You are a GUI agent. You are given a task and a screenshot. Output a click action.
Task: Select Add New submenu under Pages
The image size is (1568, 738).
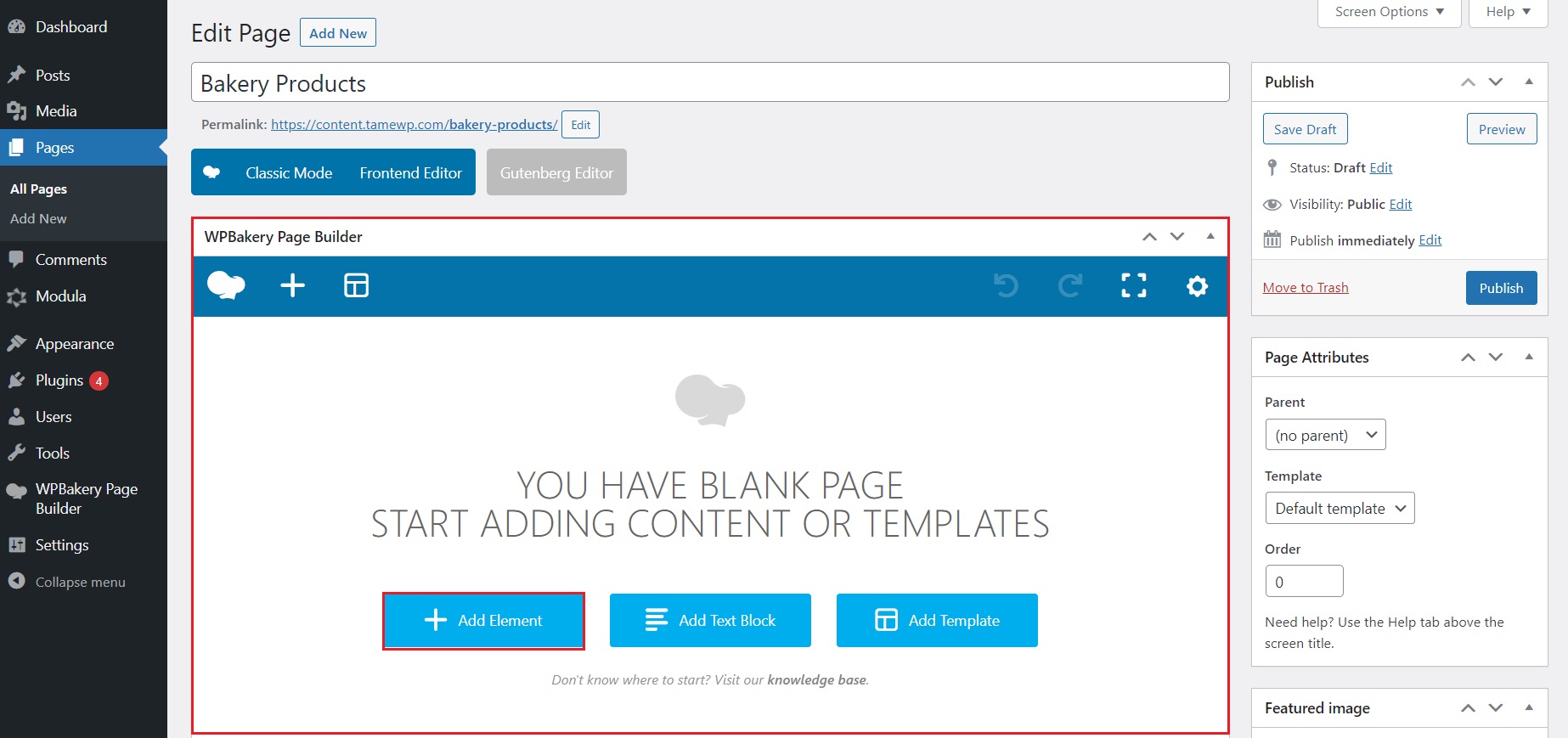click(x=38, y=218)
